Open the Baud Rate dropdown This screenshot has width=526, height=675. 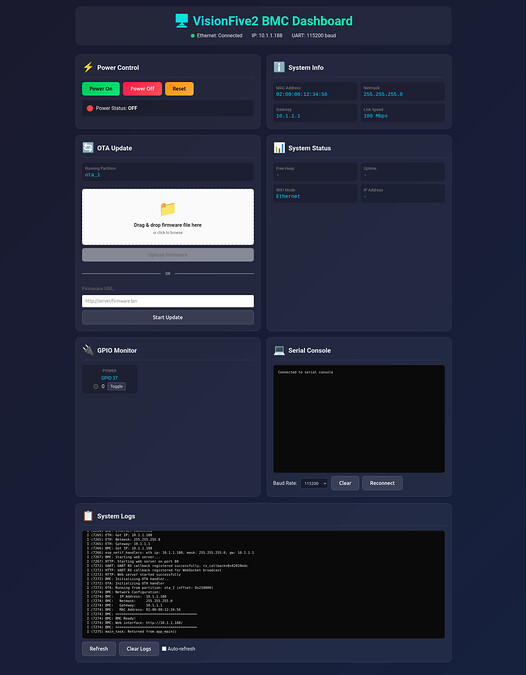(x=314, y=483)
